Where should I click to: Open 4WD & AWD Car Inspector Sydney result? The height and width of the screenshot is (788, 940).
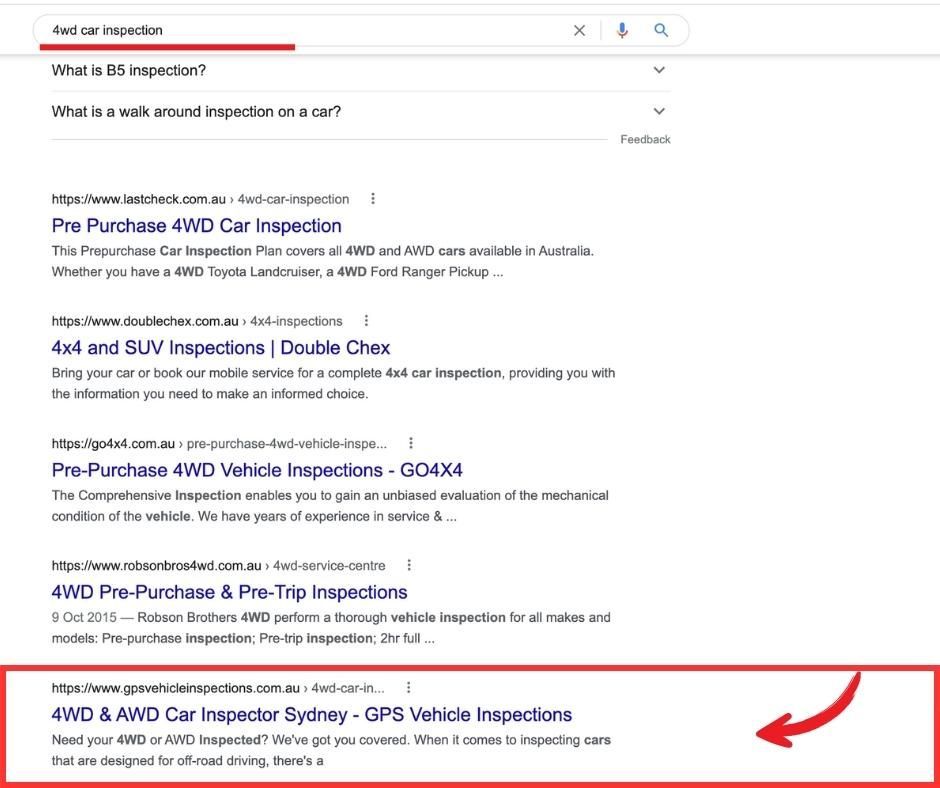pos(312,715)
